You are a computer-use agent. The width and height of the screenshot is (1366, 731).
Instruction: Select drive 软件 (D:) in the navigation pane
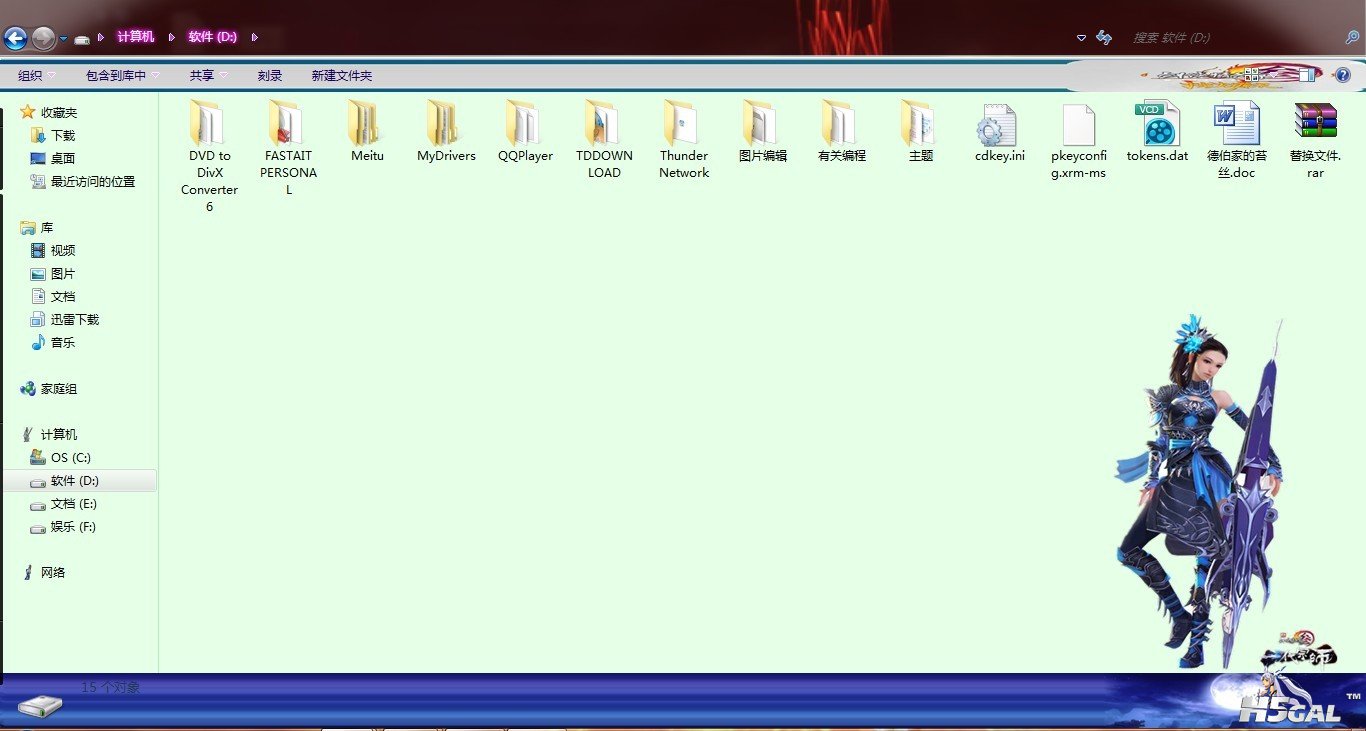[79, 480]
